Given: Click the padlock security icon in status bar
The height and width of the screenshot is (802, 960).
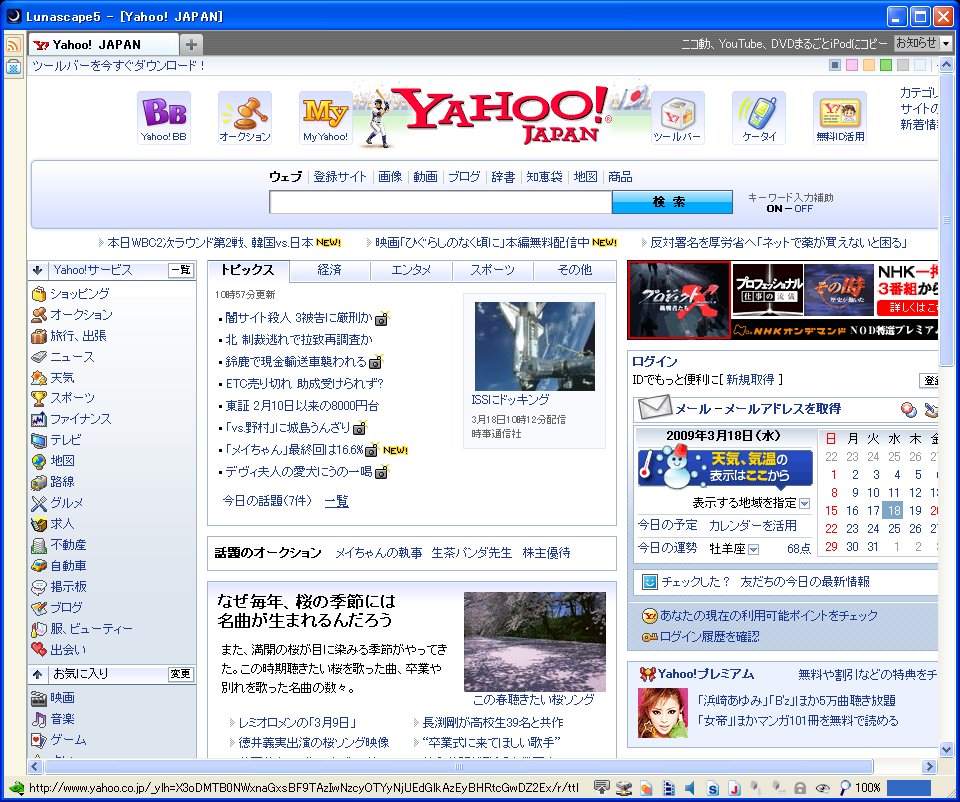Looking at the screenshot, I should tap(800, 788).
